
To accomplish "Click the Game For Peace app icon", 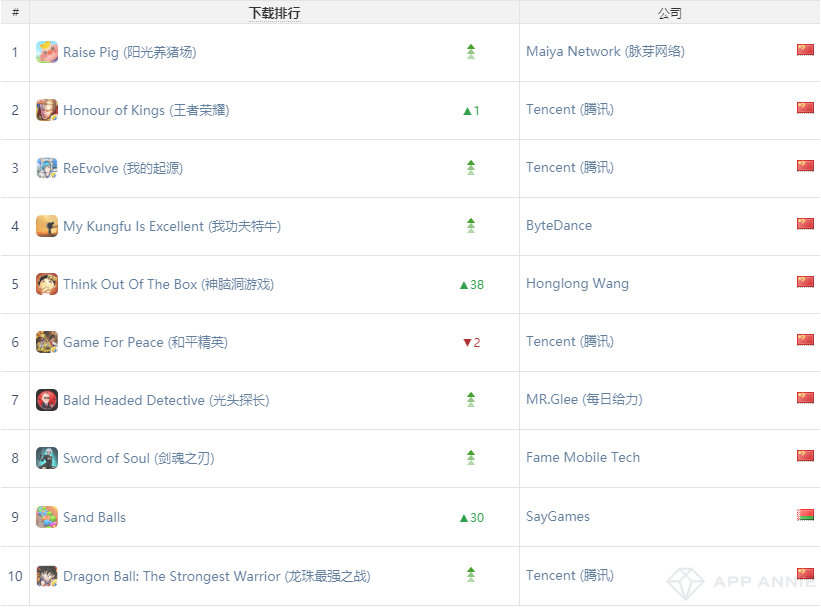I will 47,342.
